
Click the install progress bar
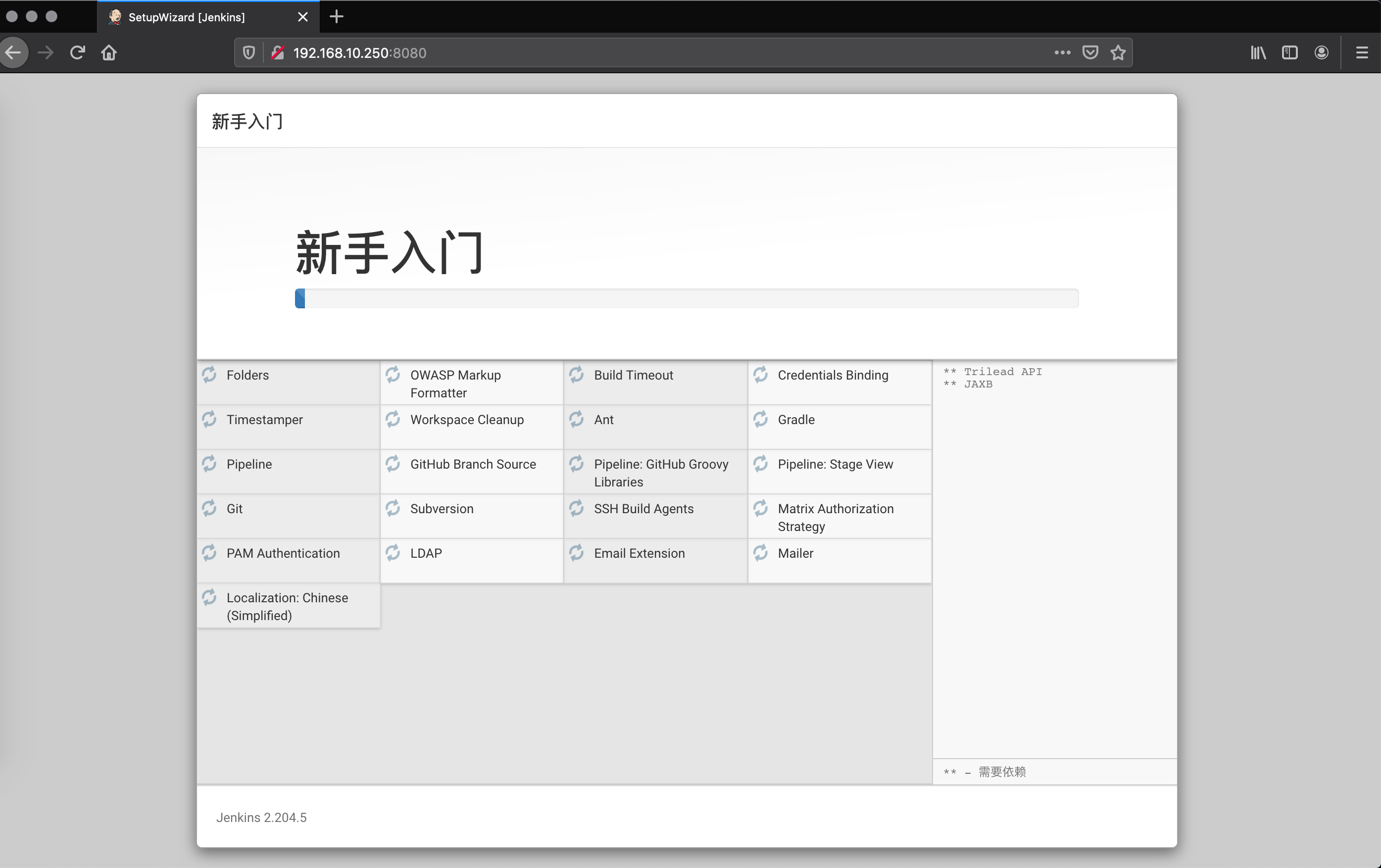pos(687,298)
